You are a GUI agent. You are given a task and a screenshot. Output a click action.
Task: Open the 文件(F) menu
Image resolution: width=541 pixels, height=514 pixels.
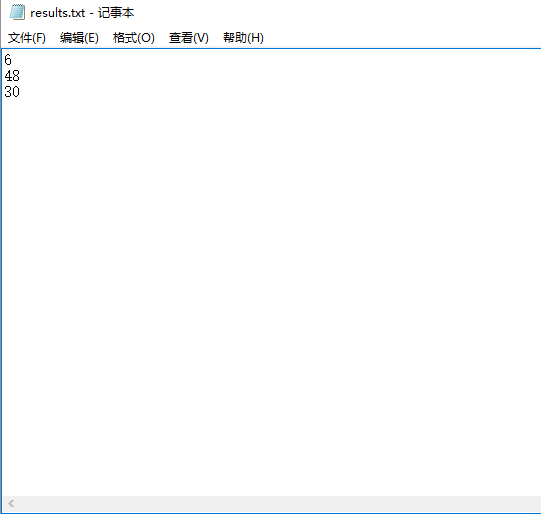pos(27,38)
